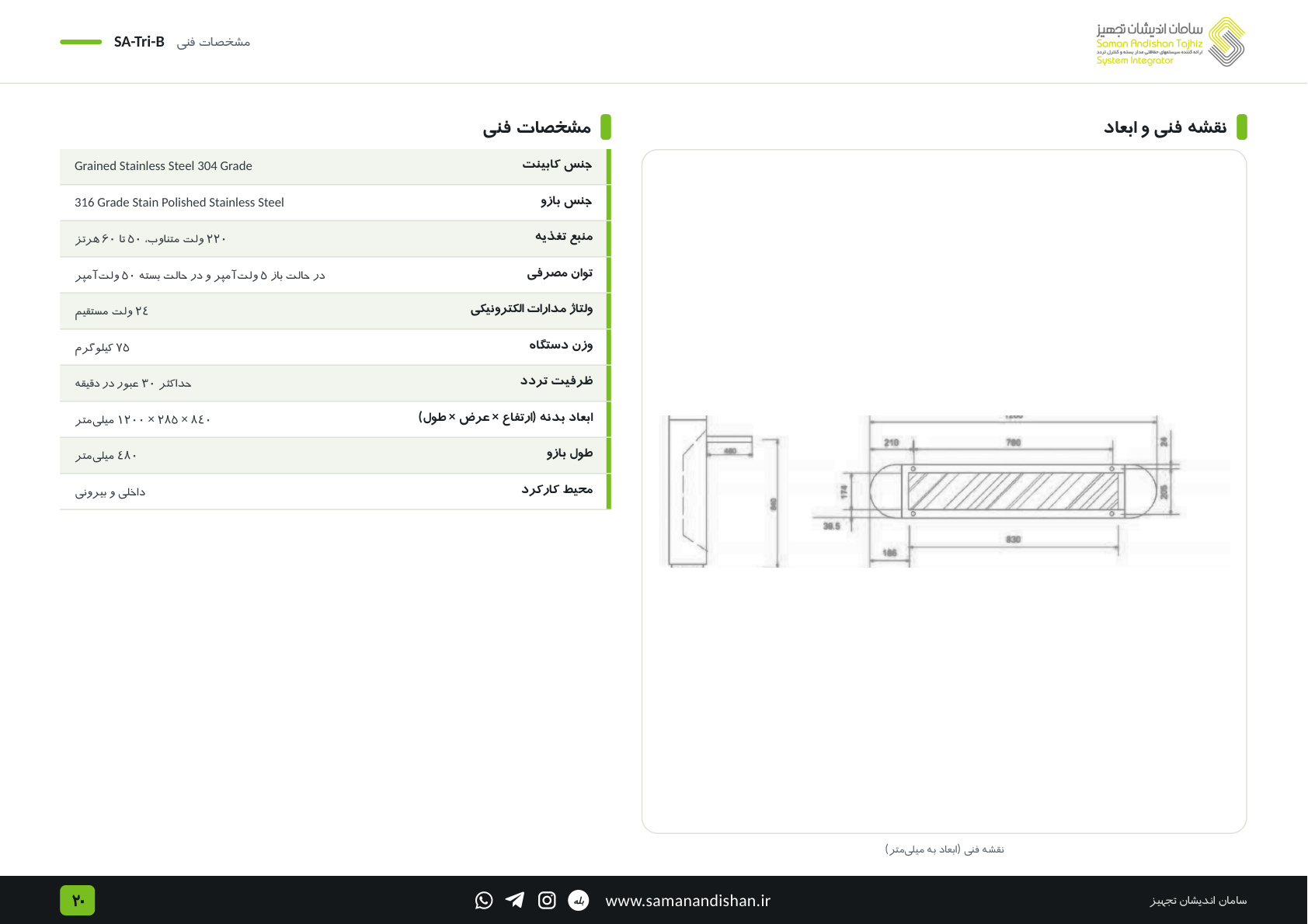Select the محیط کارکرد environment row
The image size is (1308, 924).
[x=336, y=492]
